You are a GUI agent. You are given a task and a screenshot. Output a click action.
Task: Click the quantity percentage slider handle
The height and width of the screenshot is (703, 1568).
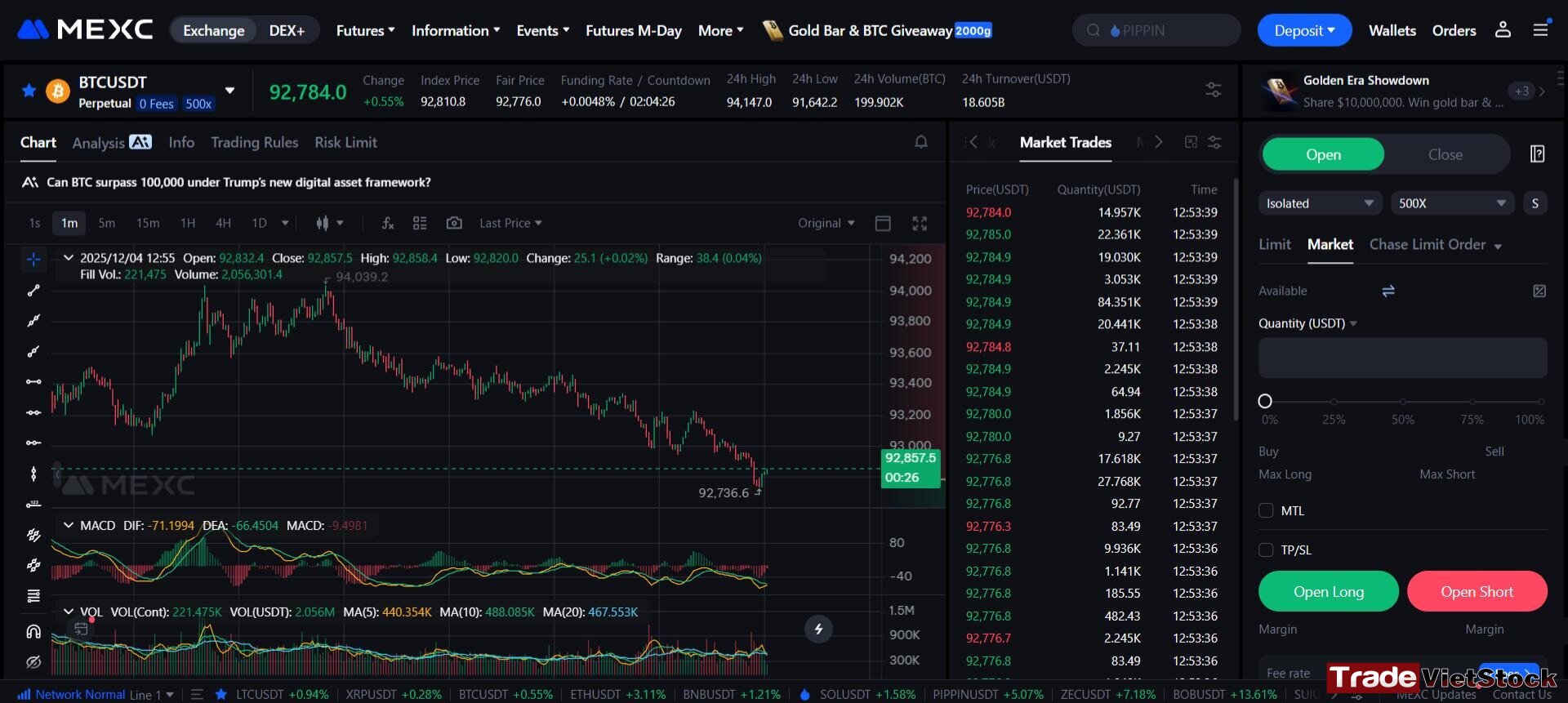(x=1265, y=401)
